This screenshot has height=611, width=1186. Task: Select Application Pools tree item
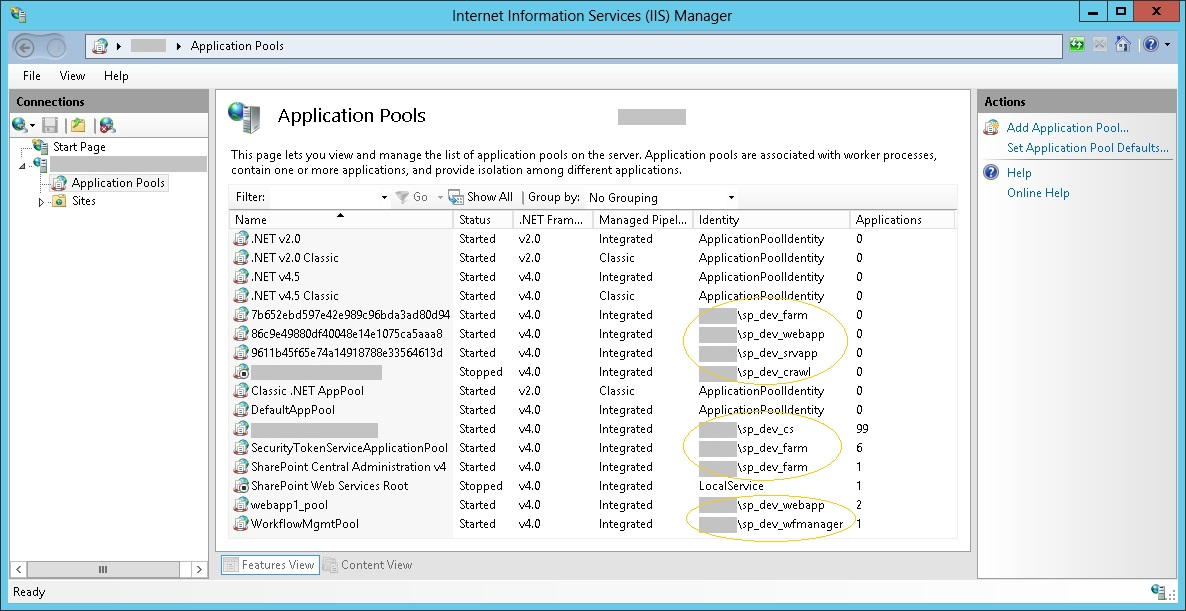117,183
